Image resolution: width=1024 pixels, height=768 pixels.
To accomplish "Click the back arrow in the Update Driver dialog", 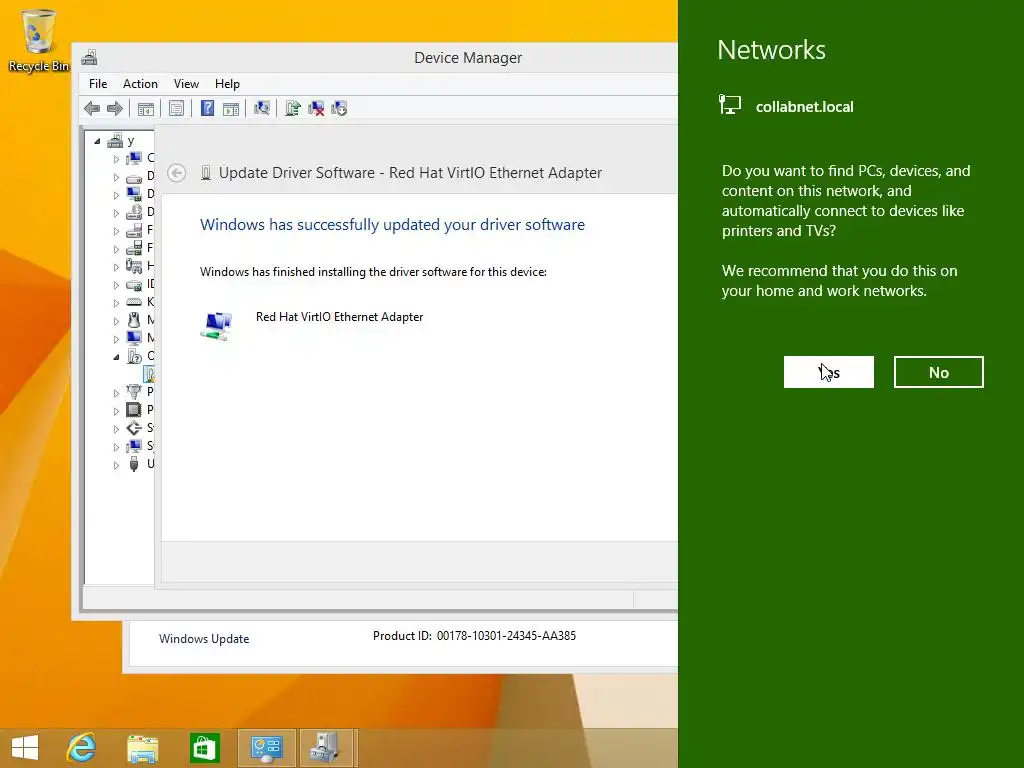I will (x=176, y=172).
